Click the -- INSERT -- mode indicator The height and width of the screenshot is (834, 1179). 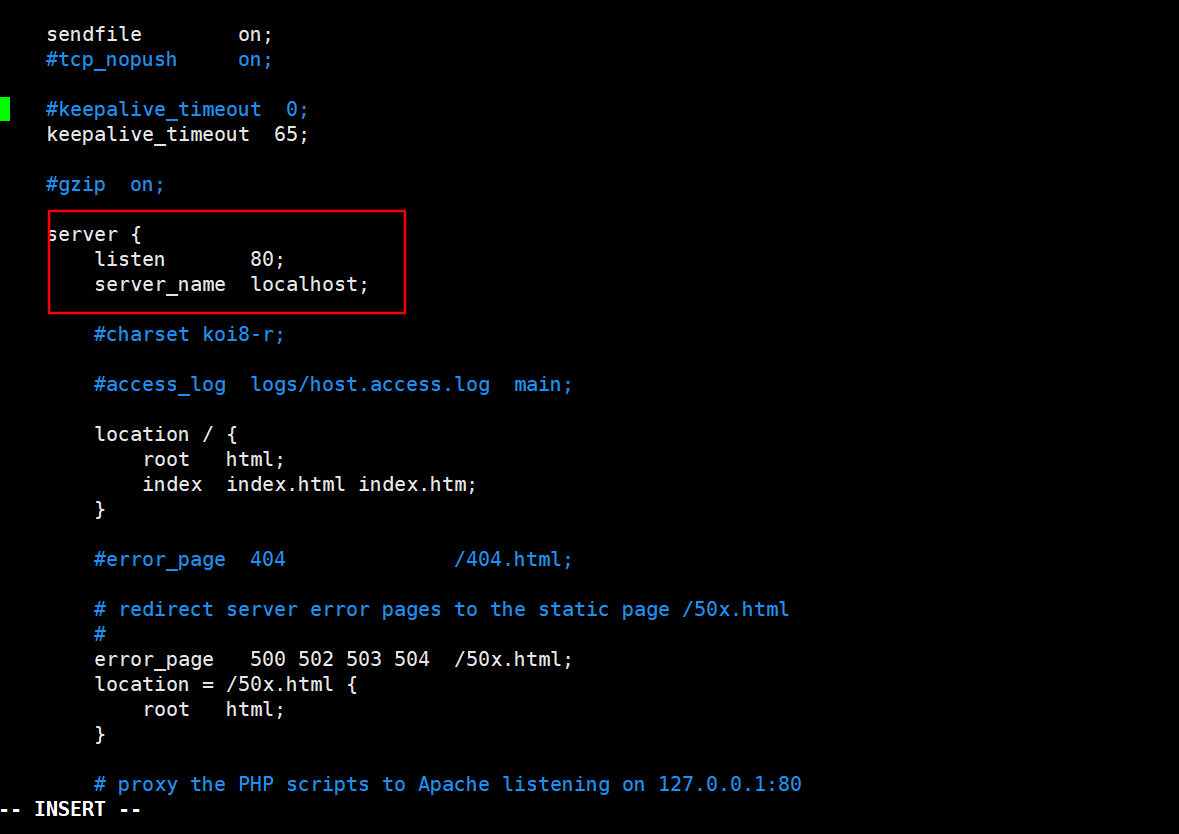pyautogui.click(x=71, y=809)
